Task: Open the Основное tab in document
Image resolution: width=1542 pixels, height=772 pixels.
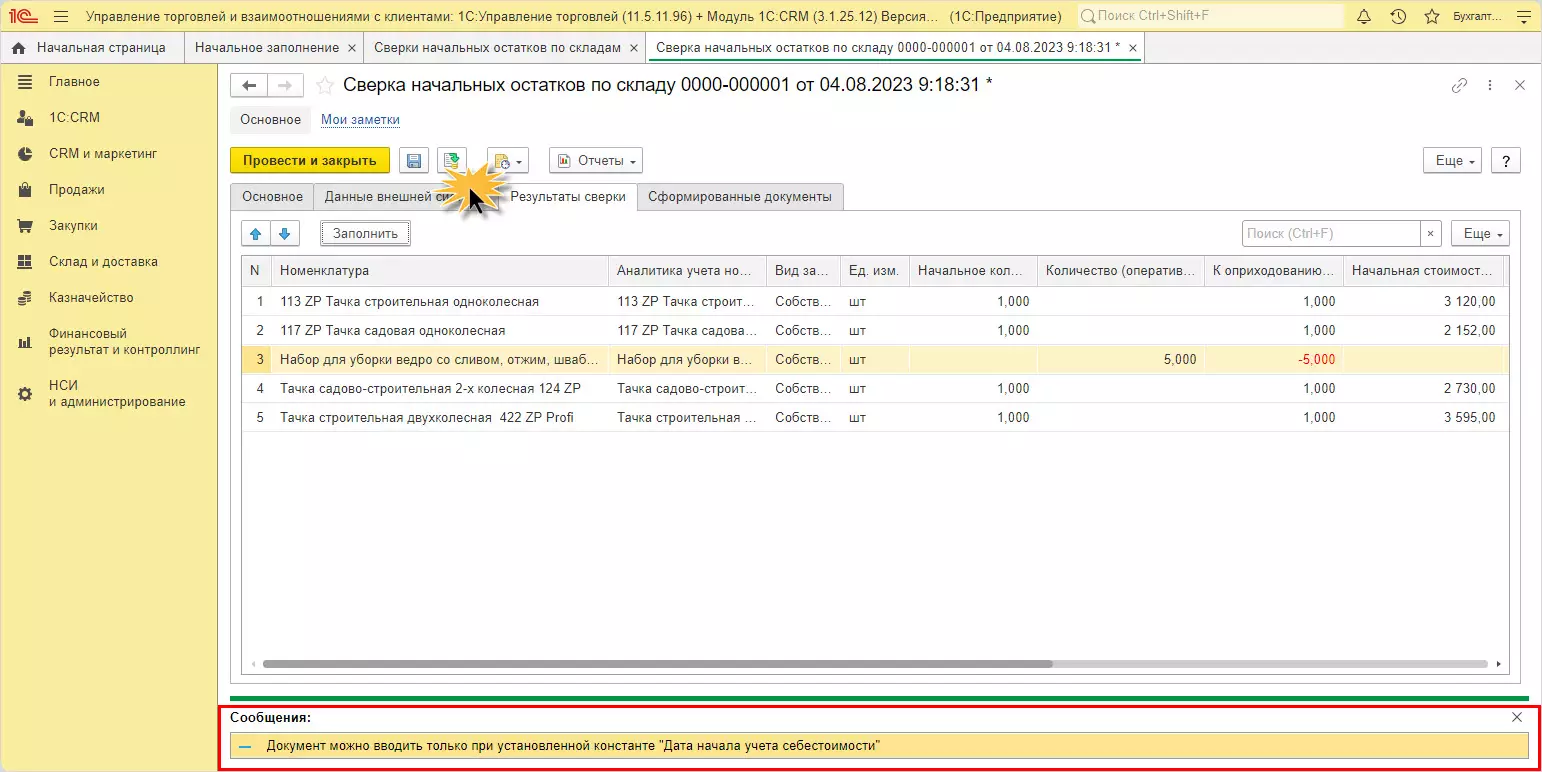Action: (x=272, y=197)
